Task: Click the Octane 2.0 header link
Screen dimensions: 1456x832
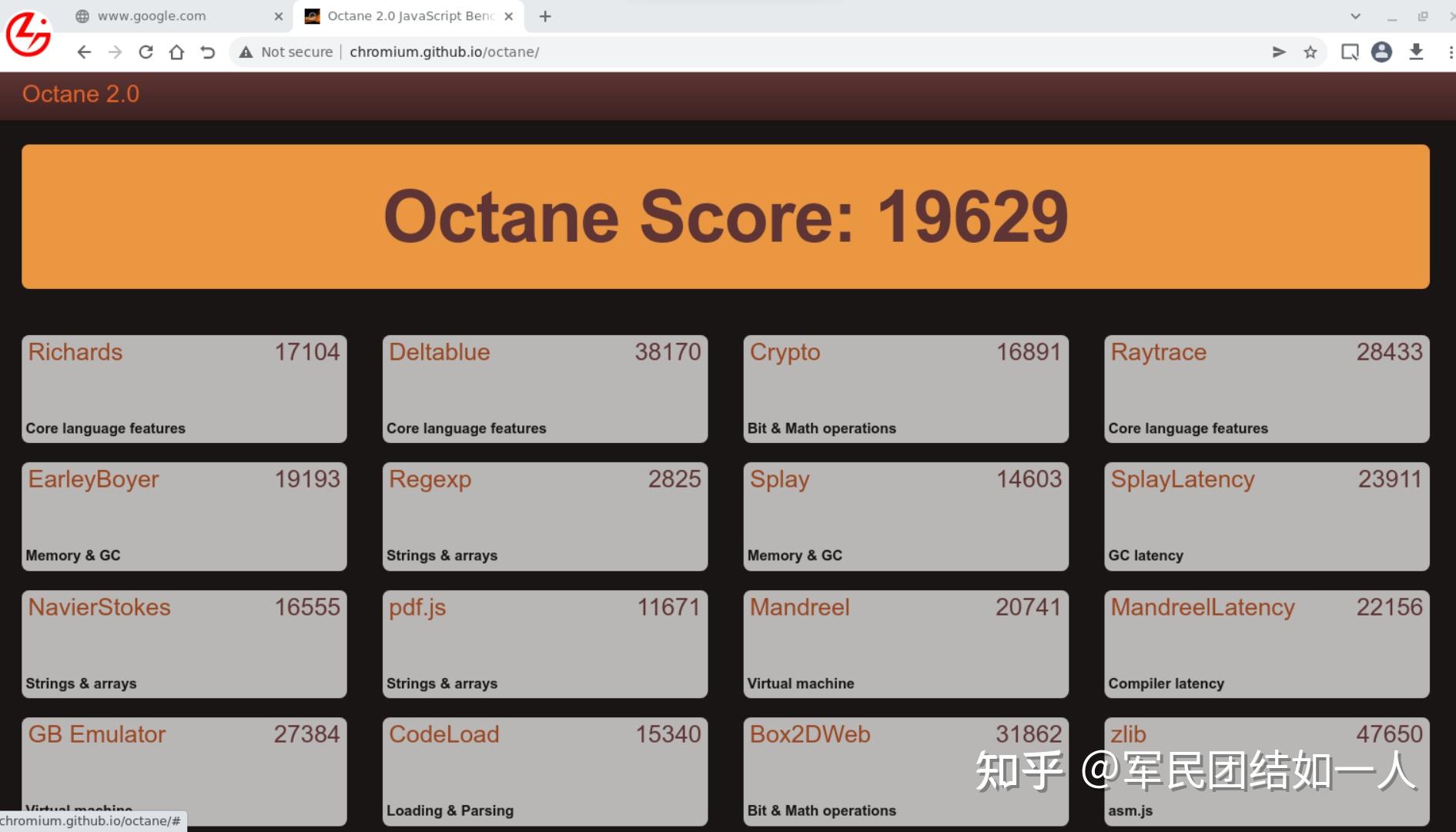Action: (80, 94)
